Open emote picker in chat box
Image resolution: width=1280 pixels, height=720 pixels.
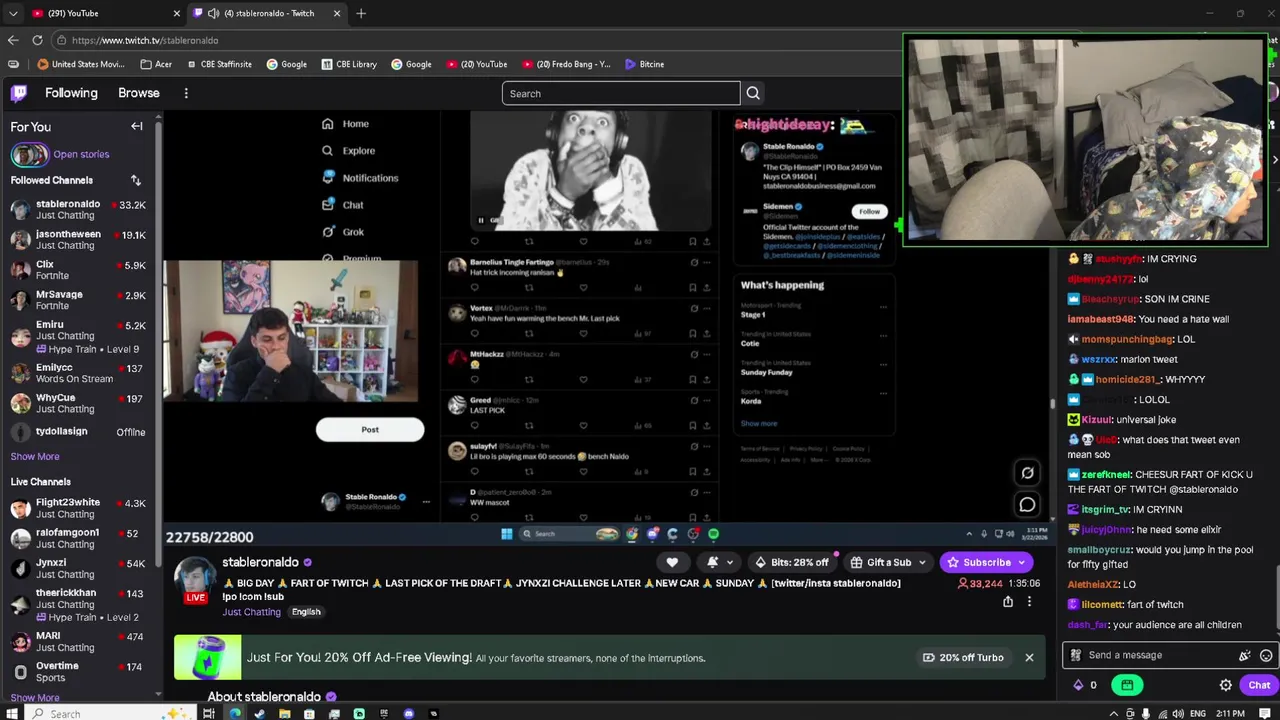(x=1266, y=656)
